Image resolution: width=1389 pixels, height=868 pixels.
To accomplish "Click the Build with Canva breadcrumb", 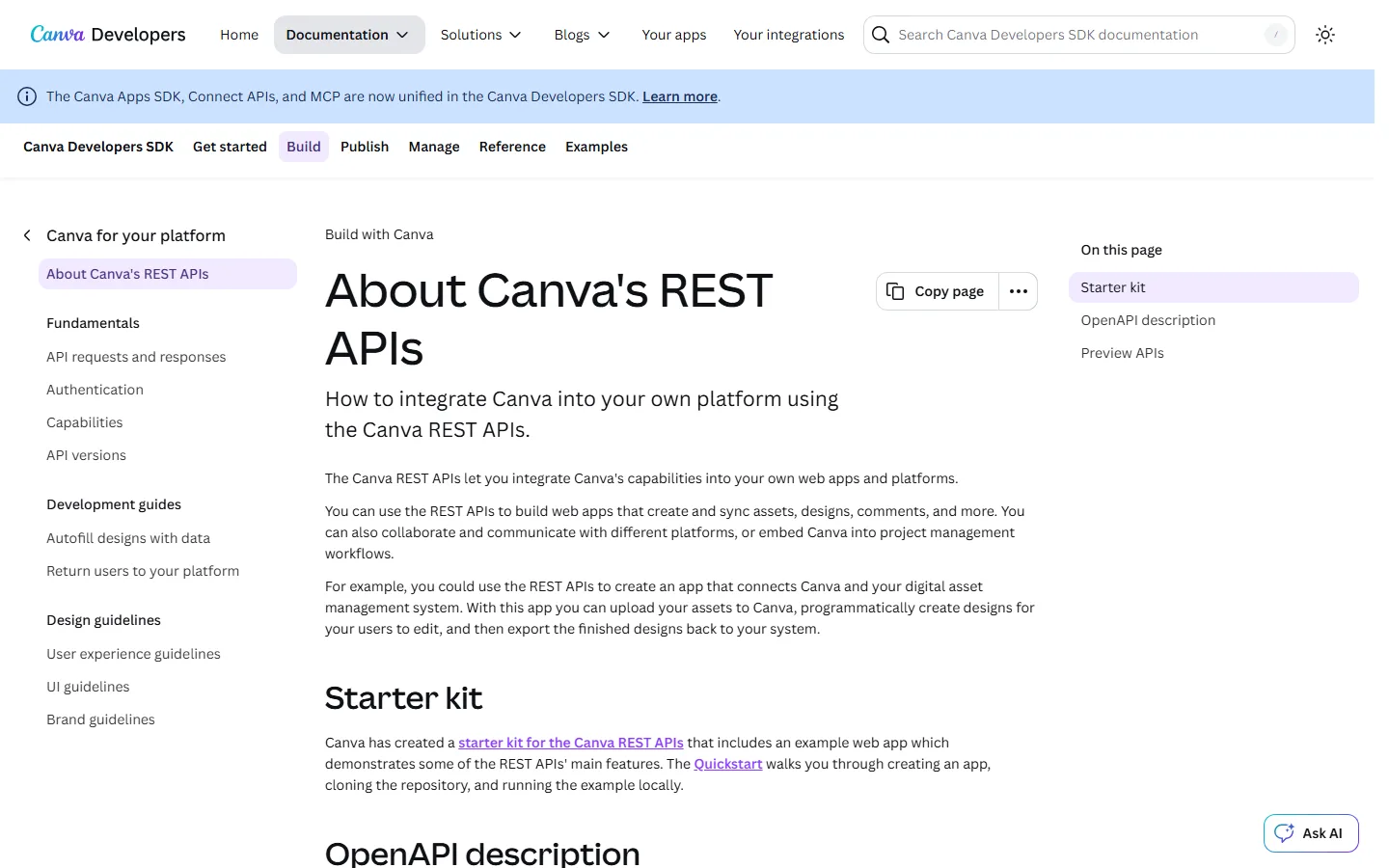I will click(x=379, y=234).
